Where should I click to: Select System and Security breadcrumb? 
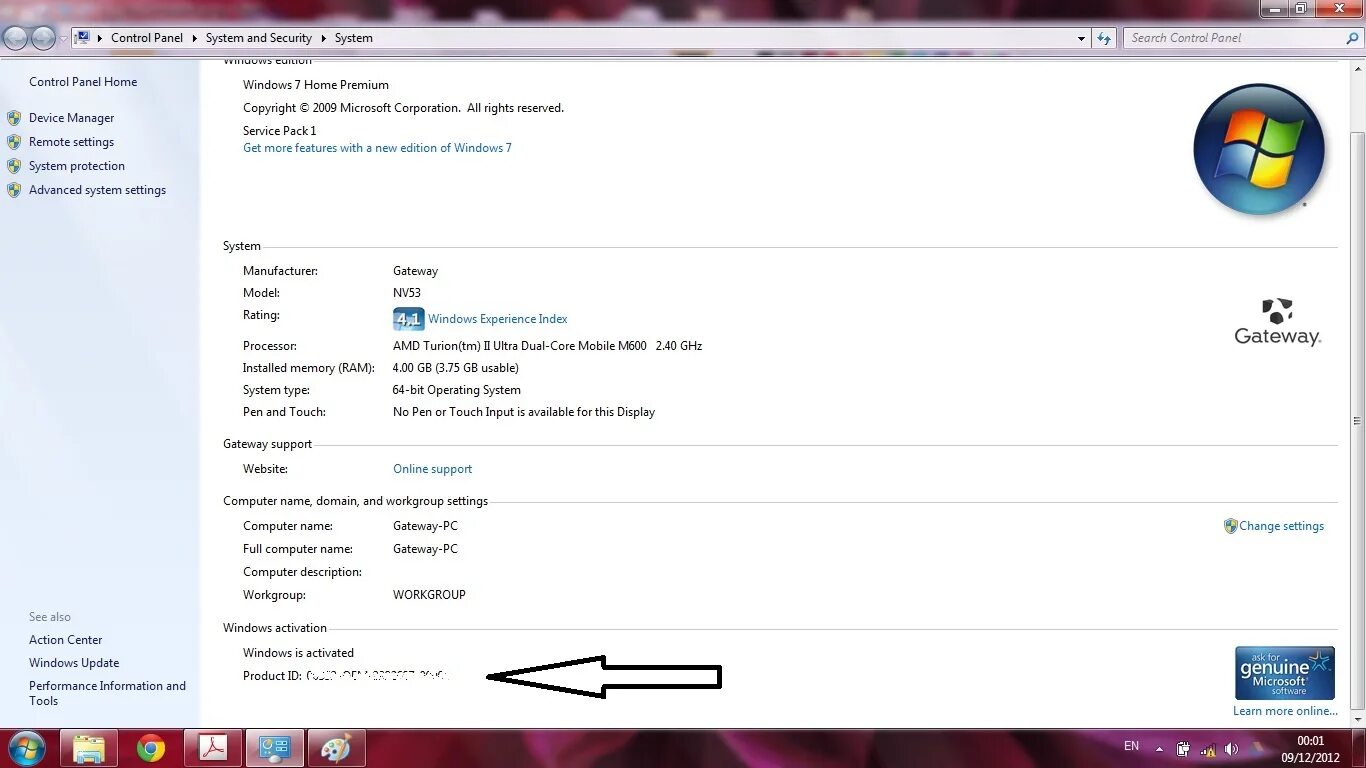(259, 38)
